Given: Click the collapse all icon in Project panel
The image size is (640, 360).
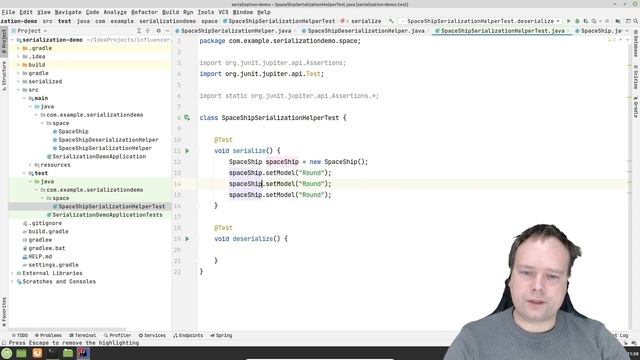Looking at the screenshot, I should coord(148,31).
